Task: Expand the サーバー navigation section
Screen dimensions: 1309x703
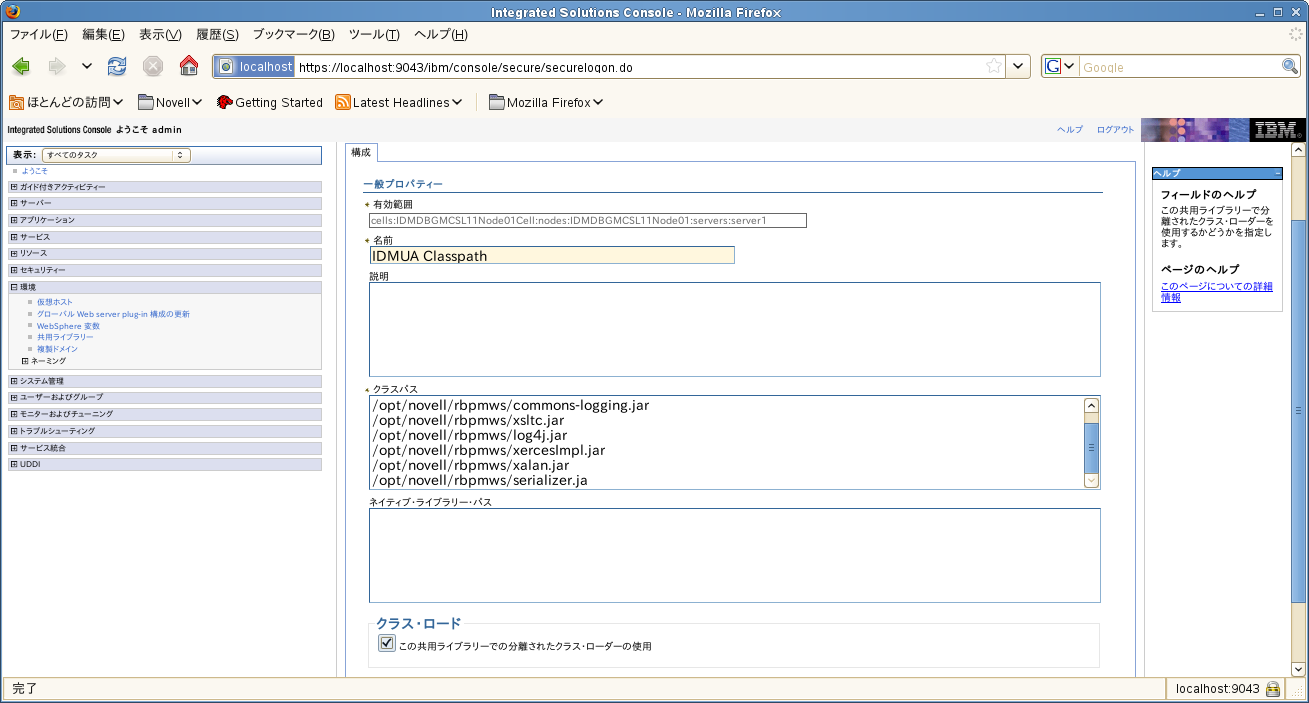Action: (x=14, y=203)
